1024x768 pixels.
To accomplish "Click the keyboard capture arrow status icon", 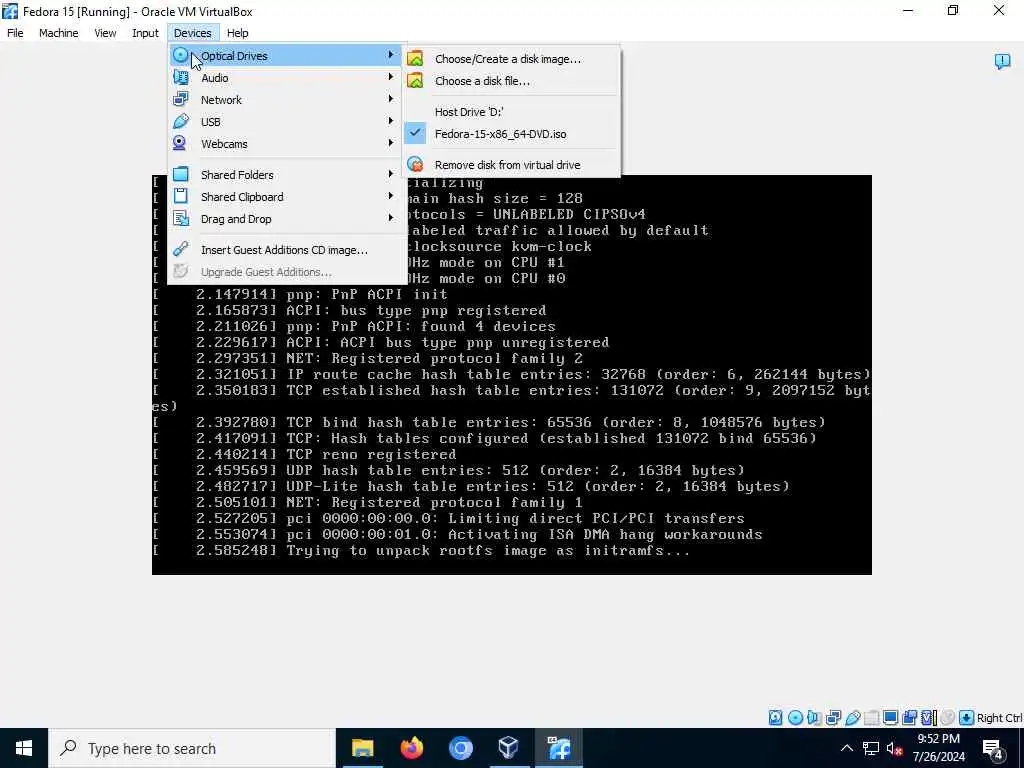I will tap(967, 718).
